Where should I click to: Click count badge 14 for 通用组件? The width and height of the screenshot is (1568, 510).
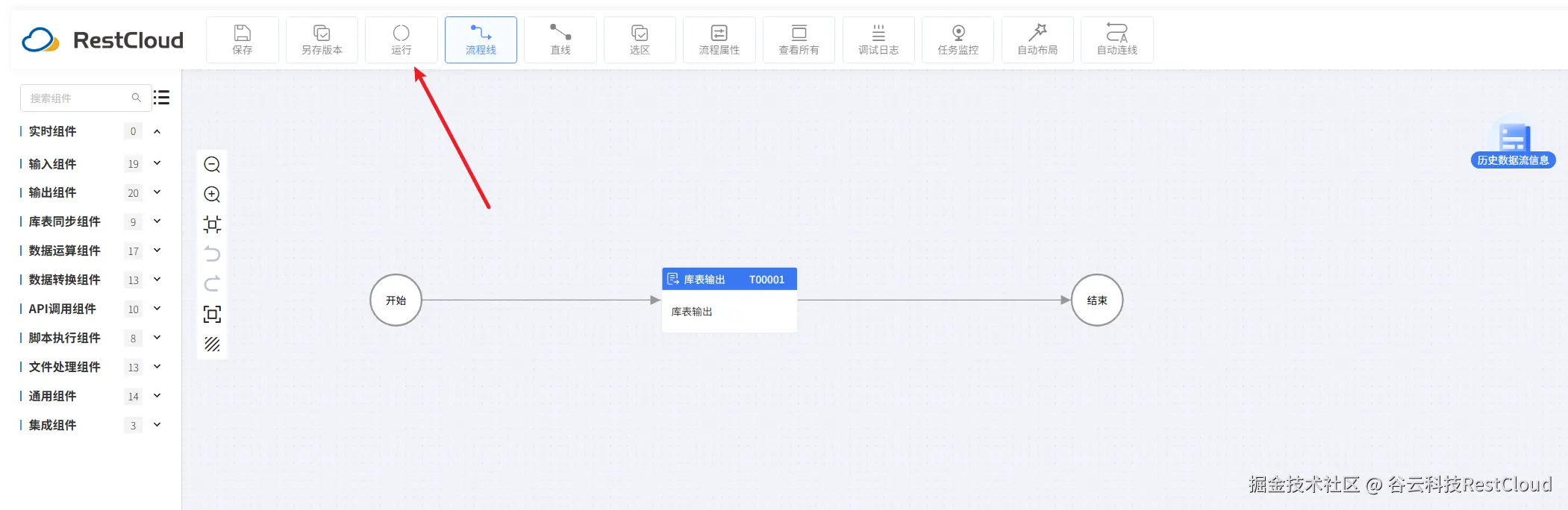point(133,397)
